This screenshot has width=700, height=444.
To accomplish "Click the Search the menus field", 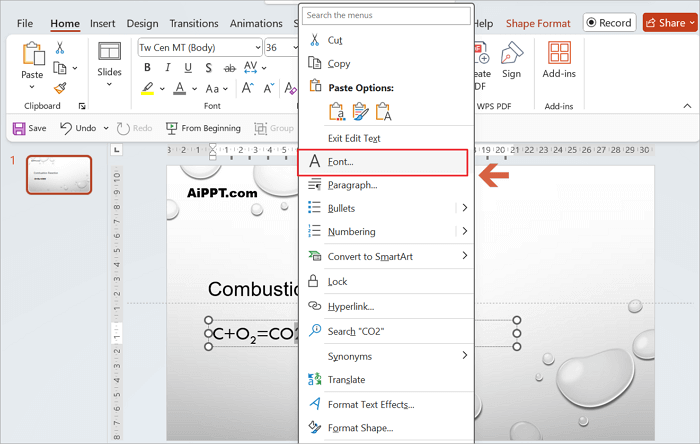I will click(385, 16).
